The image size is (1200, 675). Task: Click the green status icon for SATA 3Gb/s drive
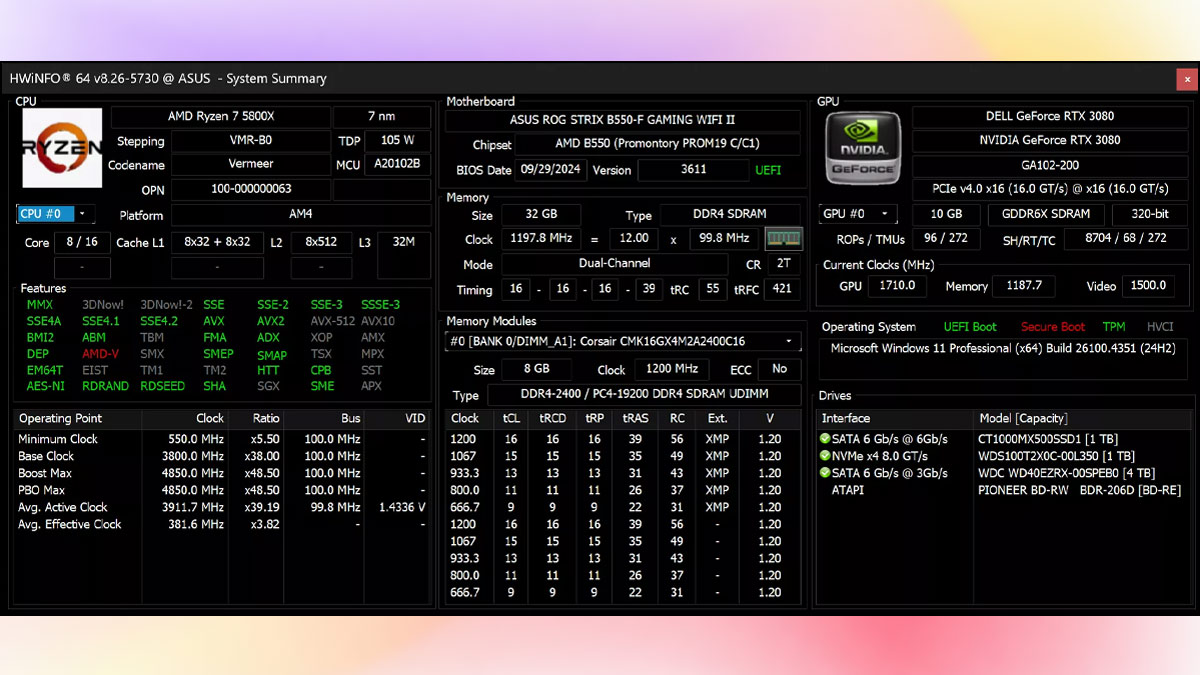pos(825,473)
